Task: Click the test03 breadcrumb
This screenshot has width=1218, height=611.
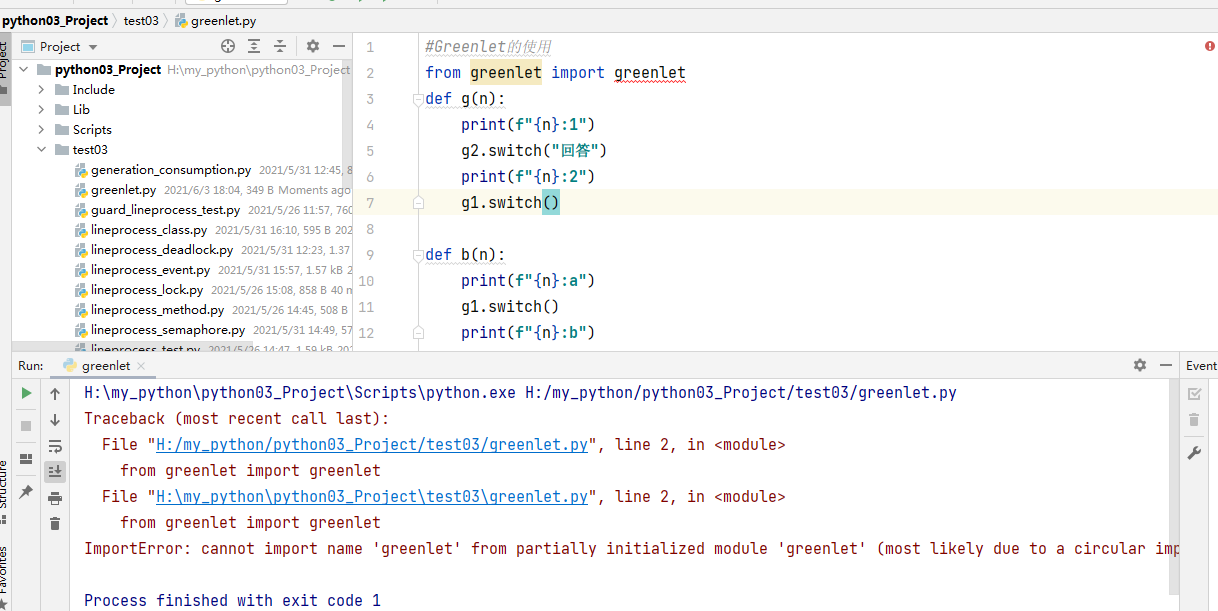Action: click(x=141, y=20)
